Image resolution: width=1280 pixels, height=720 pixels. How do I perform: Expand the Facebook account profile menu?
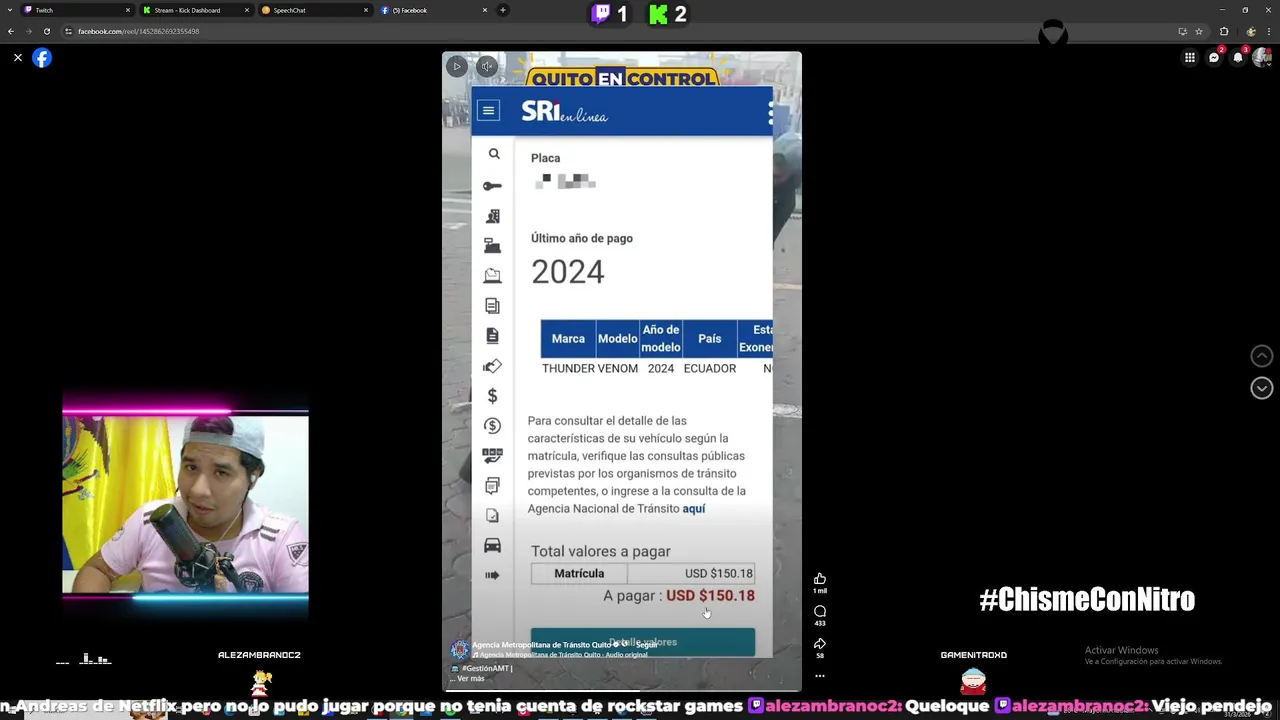click(x=1262, y=58)
